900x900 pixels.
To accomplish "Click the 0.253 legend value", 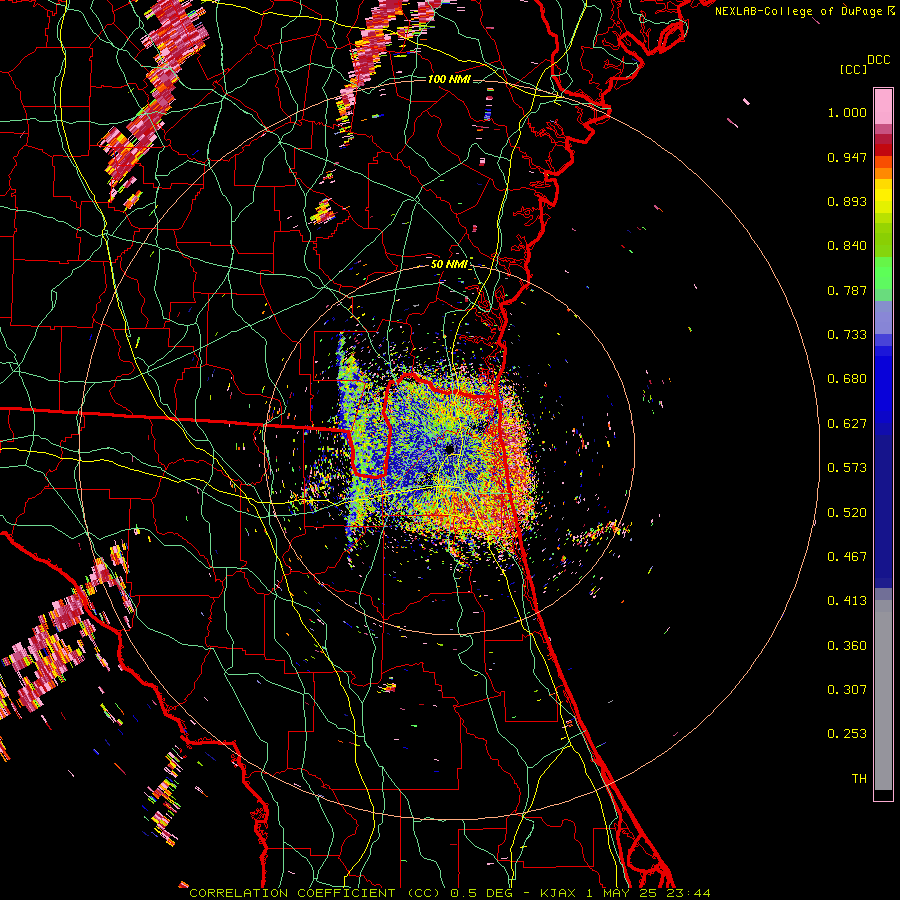I will [x=847, y=734].
